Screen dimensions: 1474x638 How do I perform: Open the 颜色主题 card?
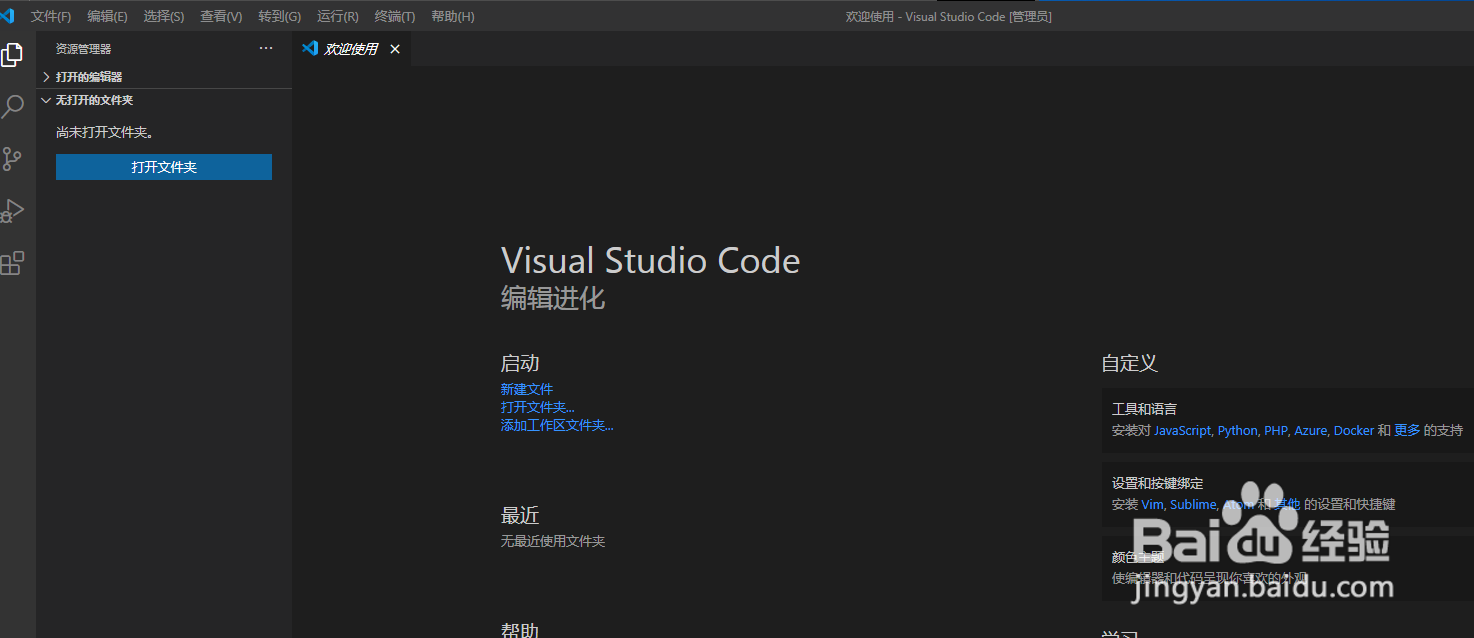pyautogui.click(x=1288, y=568)
